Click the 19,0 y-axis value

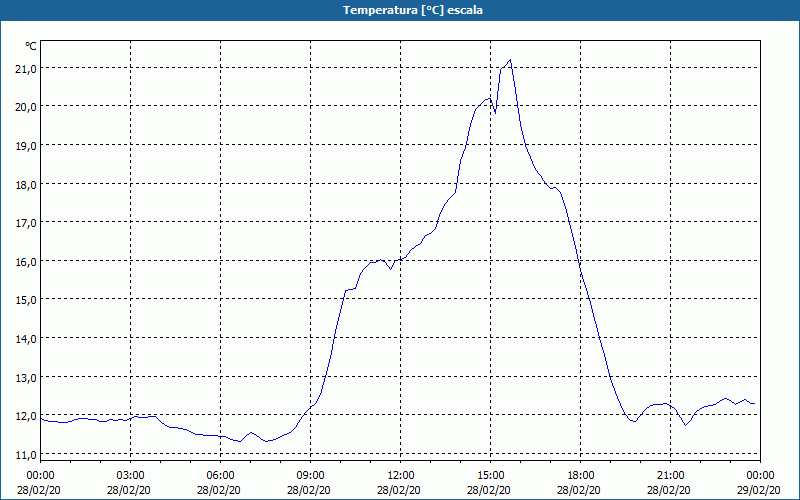click(x=26, y=145)
